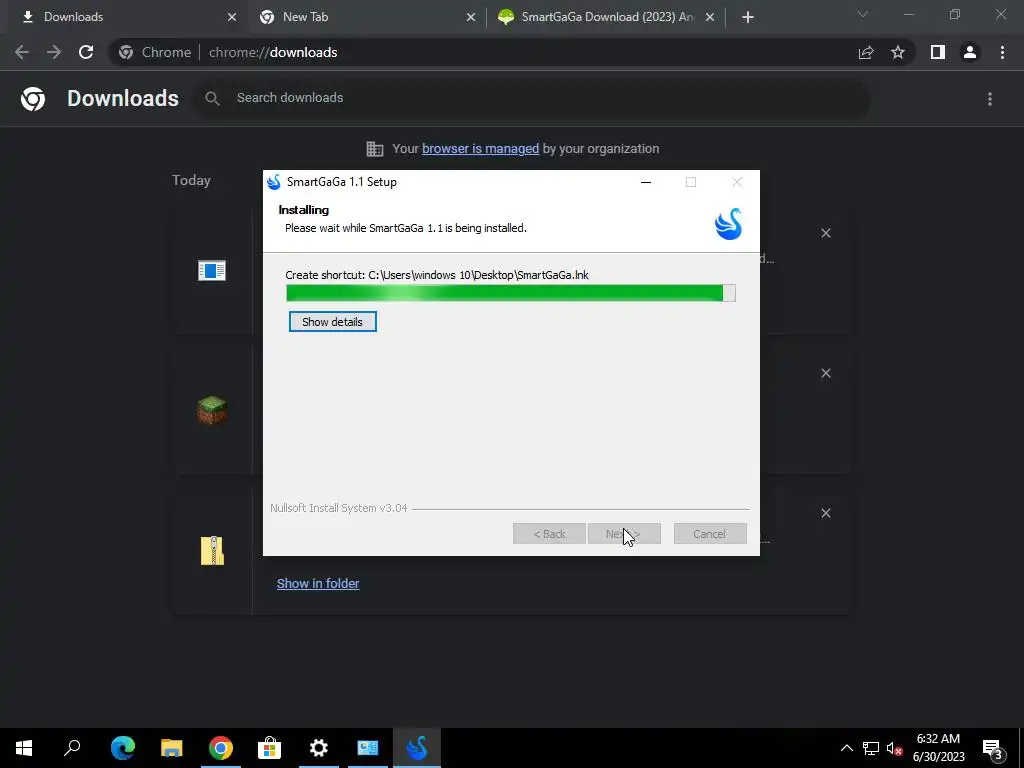Image resolution: width=1024 pixels, height=768 pixels.
Task: Go forward in Chrome
Action: coord(54,52)
